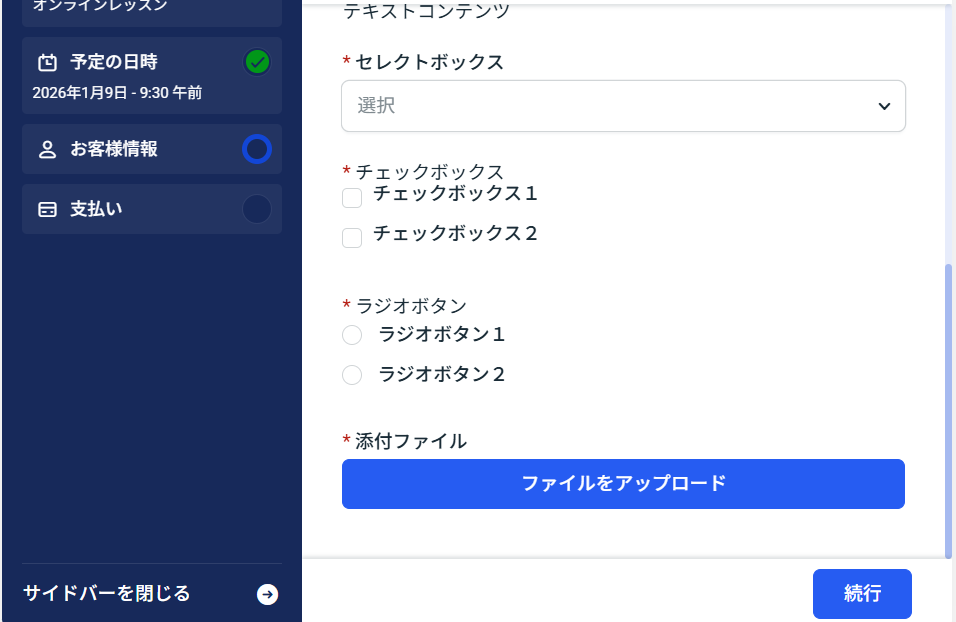Click the サイドバーを閉じる text link

pyautogui.click(x=106, y=594)
